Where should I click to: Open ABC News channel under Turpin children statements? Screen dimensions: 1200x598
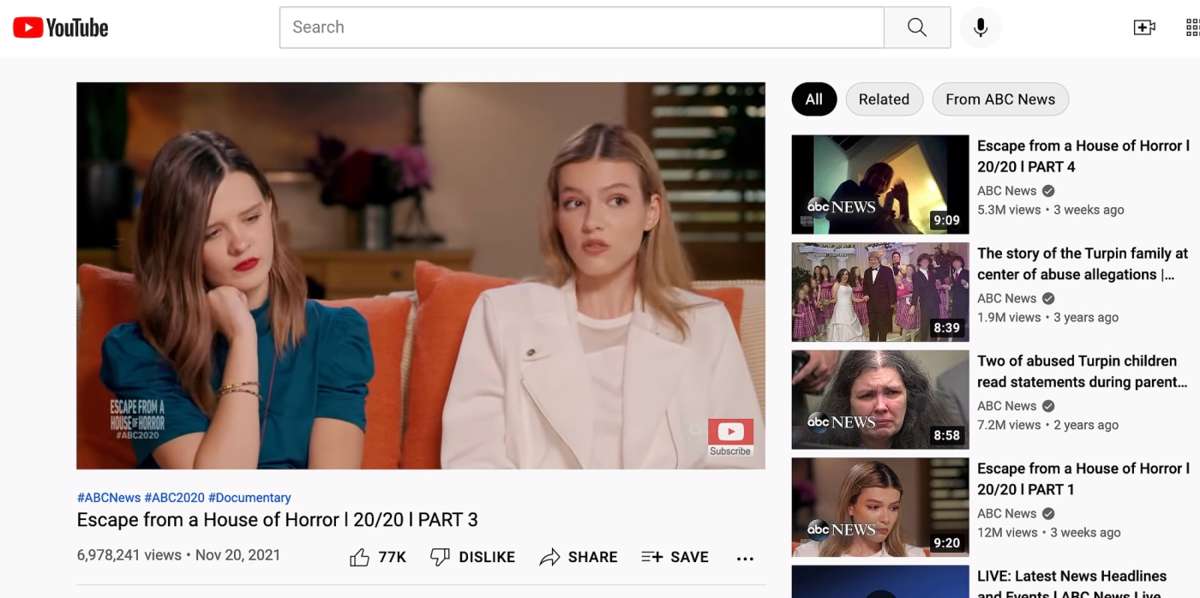tap(1007, 405)
